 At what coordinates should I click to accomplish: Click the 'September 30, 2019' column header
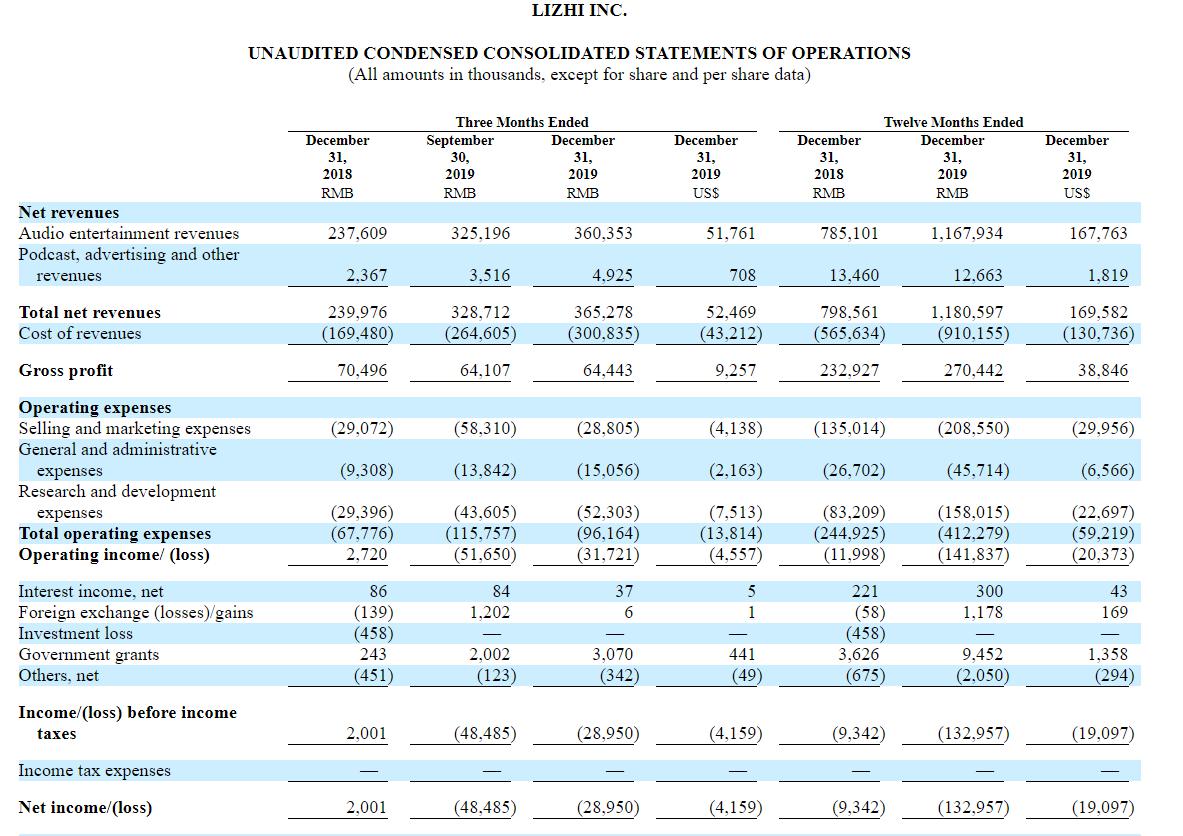click(459, 157)
